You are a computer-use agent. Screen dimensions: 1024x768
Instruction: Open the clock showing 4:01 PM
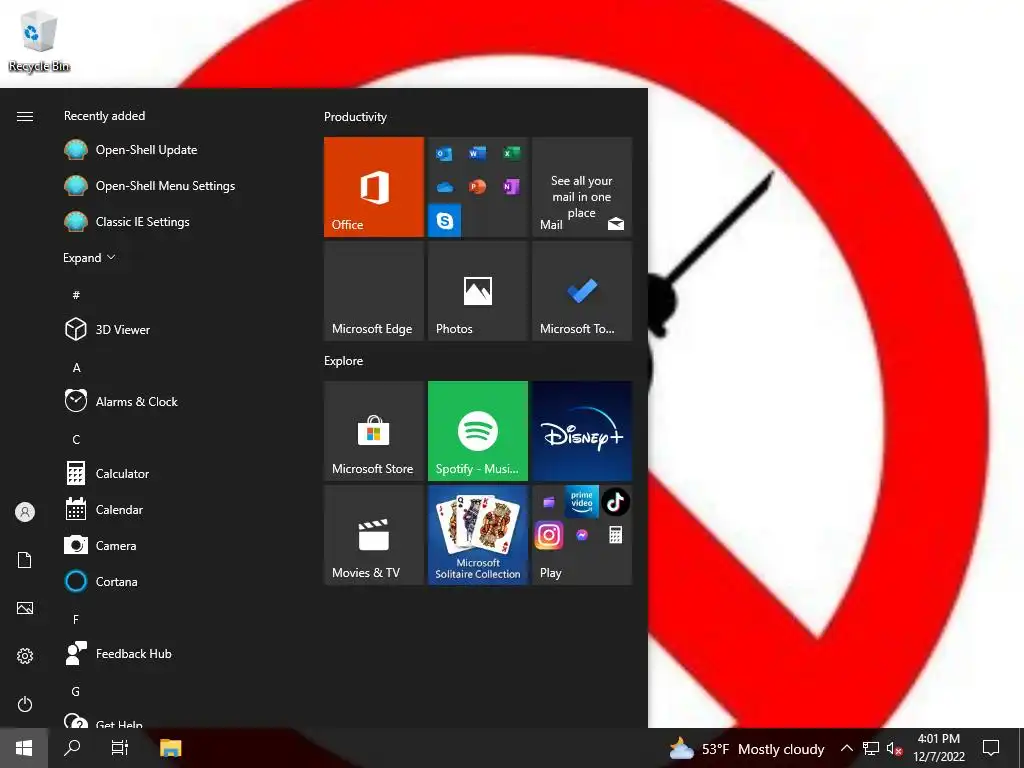[x=938, y=748]
